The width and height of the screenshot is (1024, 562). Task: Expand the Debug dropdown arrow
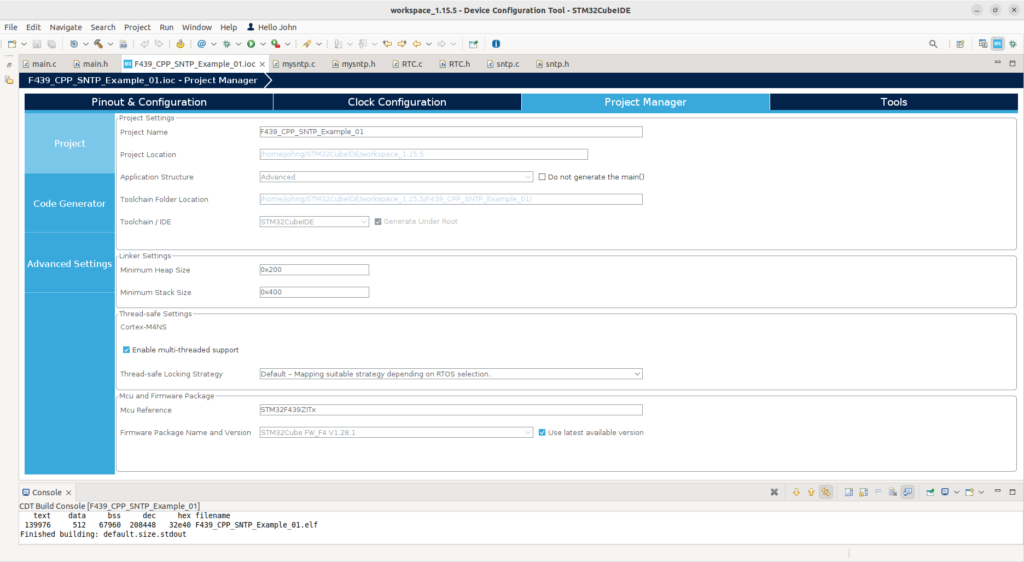[238, 44]
